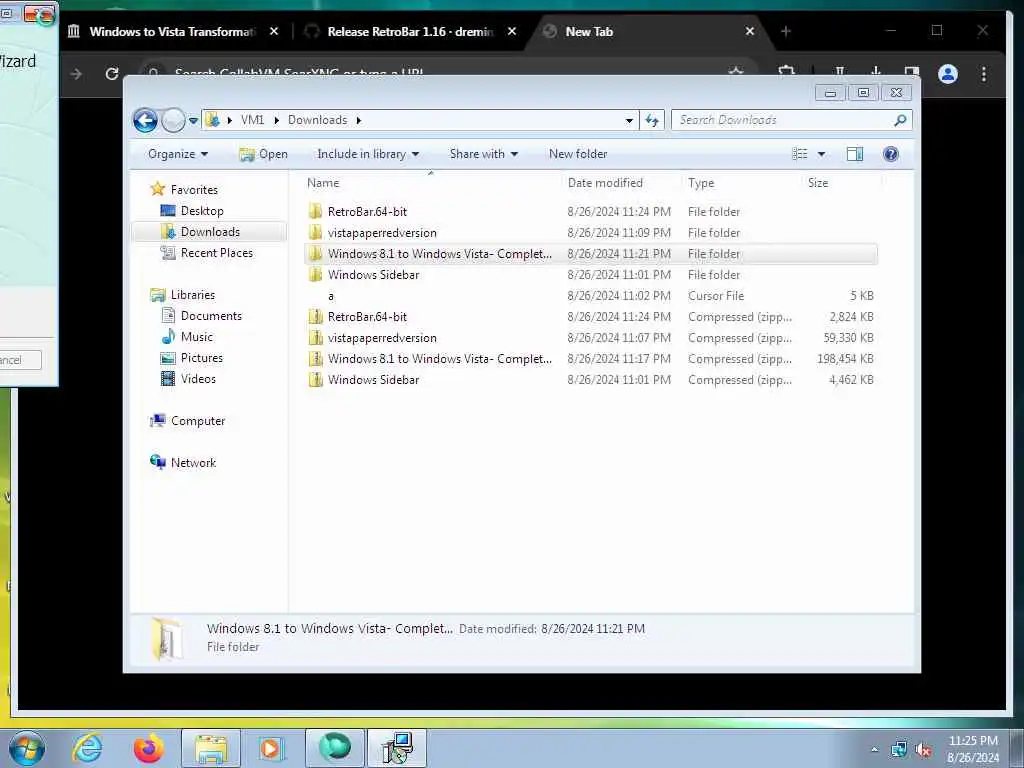Select the Pictures library
The width and height of the screenshot is (1024, 768).
pyautogui.click(x=201, y=358)
